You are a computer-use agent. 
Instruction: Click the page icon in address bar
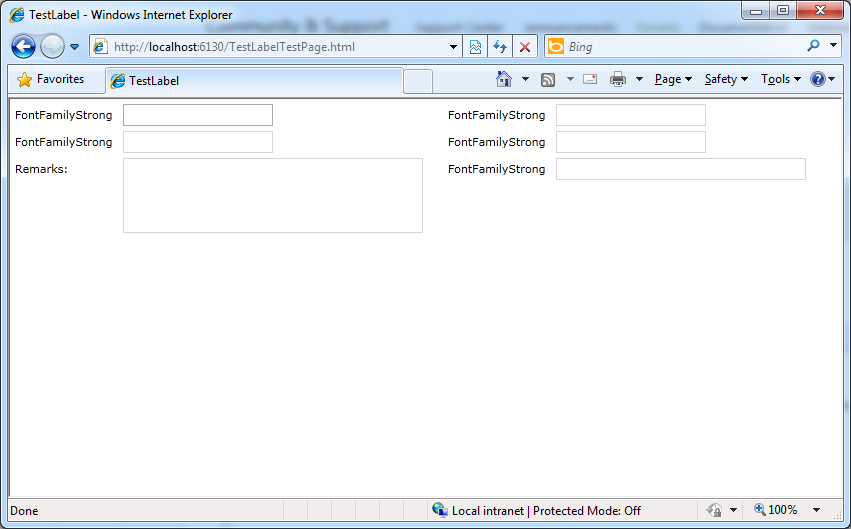100,47
